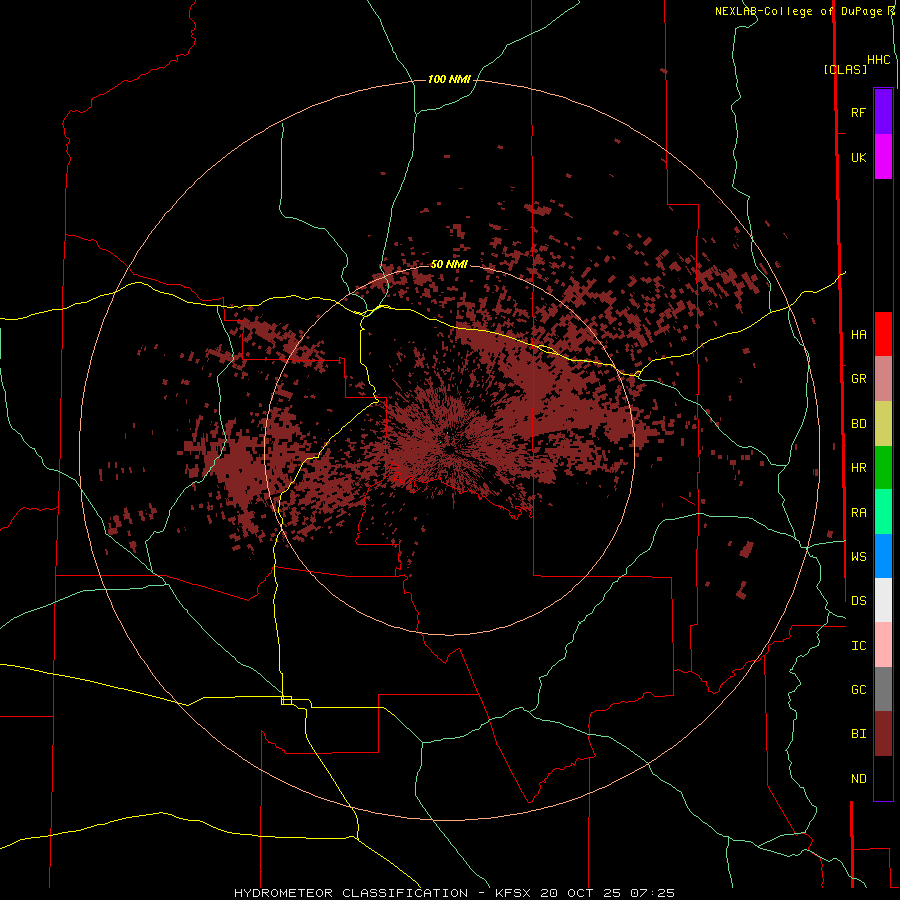
Task: Click the RF purple legend swatch
Action: point(883,112)
